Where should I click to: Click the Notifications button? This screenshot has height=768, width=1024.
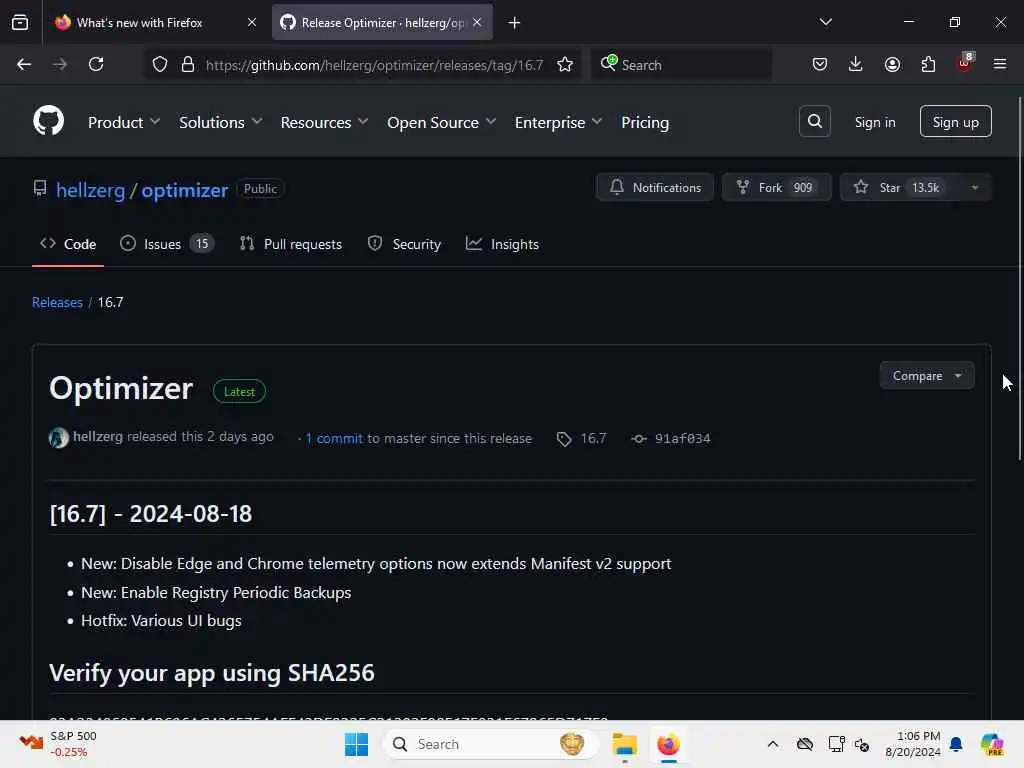pos(654,188)
